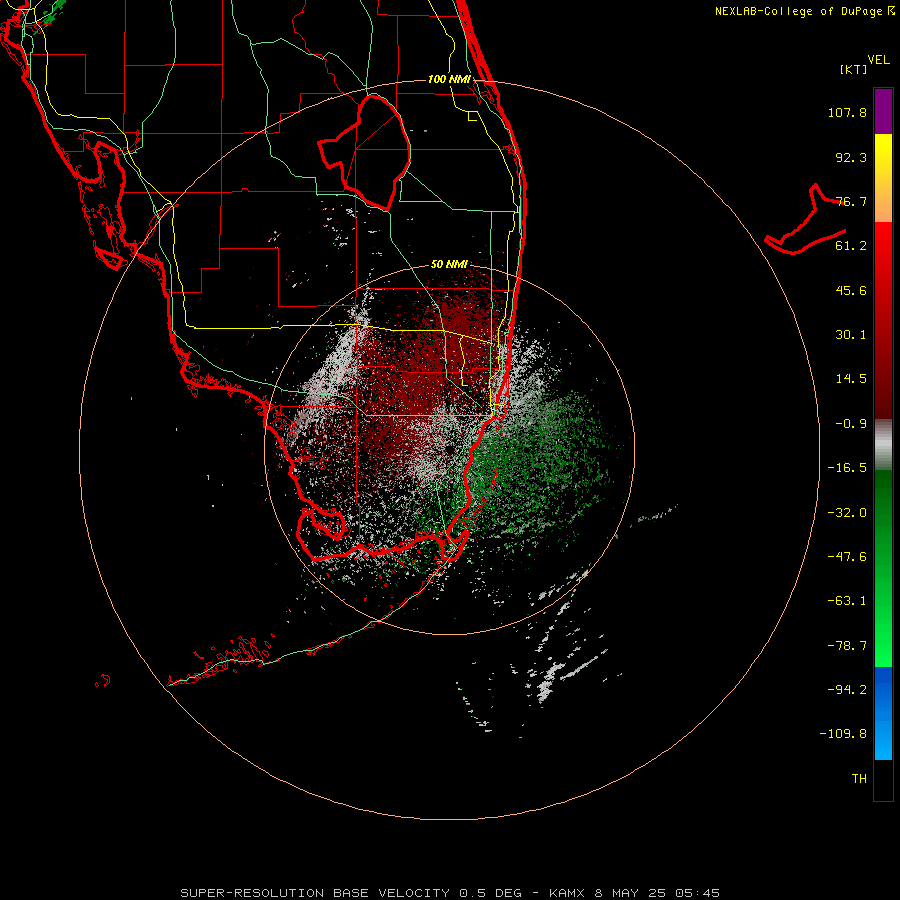This screenshot has height=900, width=900.
Task: Click the -47.6 velocity scale value
Action: pyautogui.click(x=847, y=557)
